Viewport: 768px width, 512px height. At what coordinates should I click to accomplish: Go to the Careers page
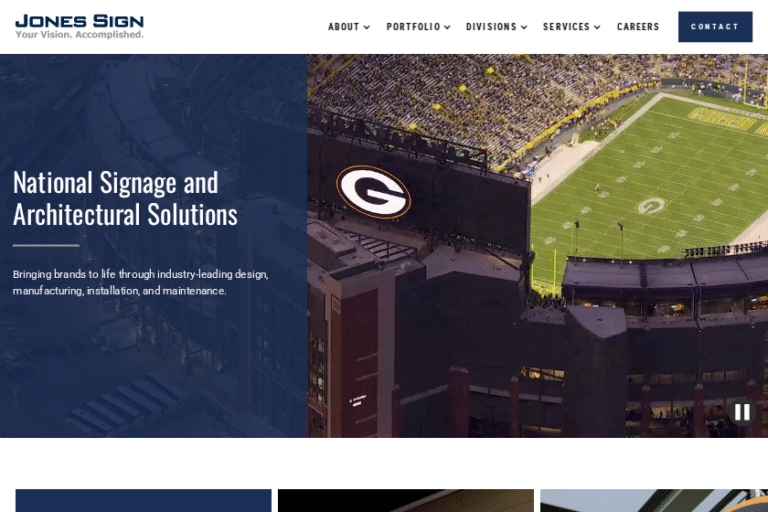coord(638,27)
